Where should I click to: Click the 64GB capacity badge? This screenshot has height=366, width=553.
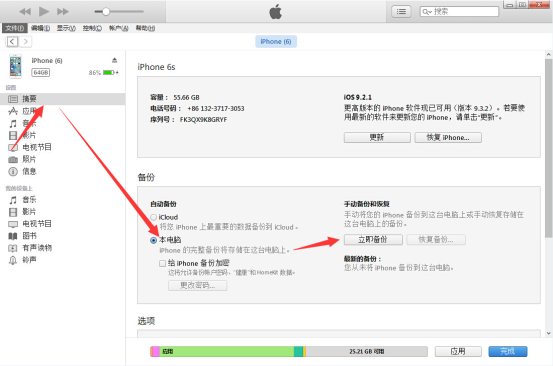point(41,72)
